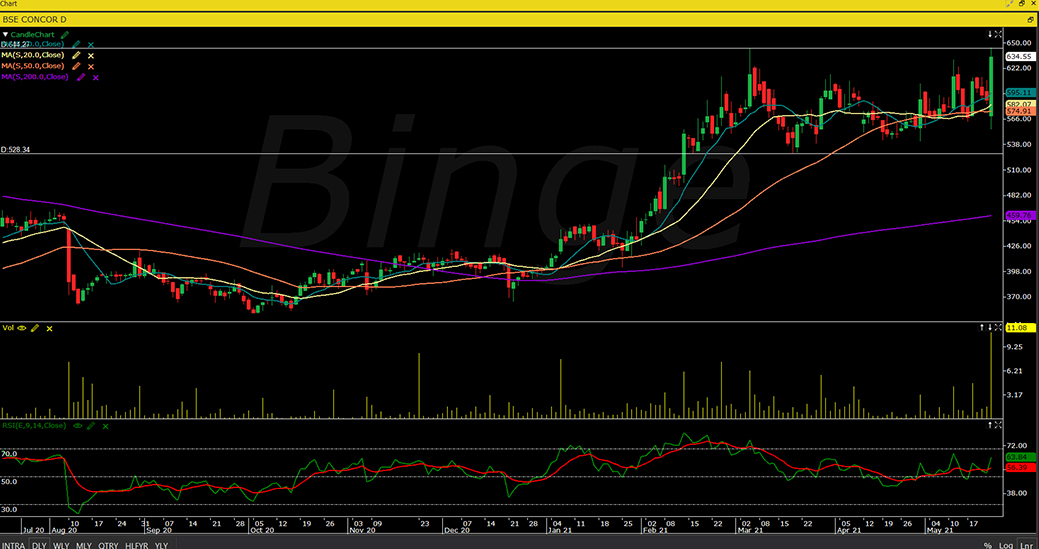Click the MA(S,50.0,Close) legend label
Image resolution: width=1039 pixels, height=549 pixels.
pos(33,66)
